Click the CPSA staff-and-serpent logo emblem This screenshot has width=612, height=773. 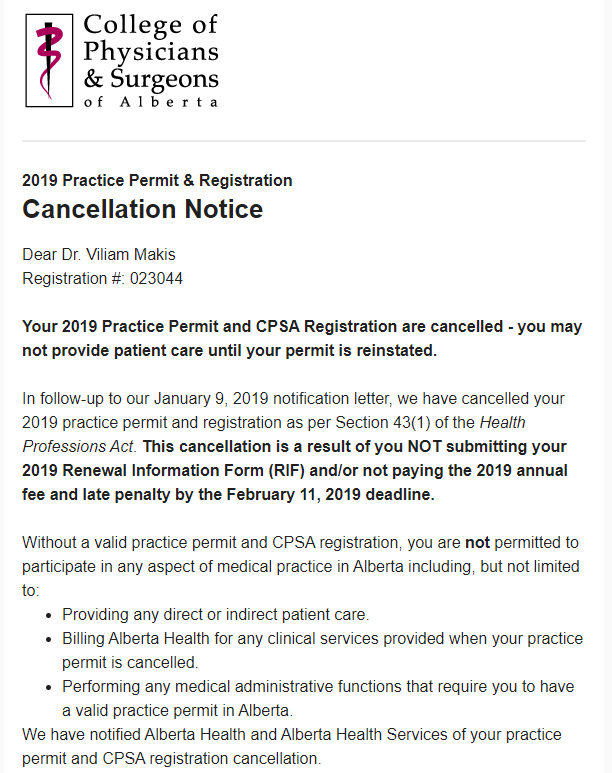point(47,58)
